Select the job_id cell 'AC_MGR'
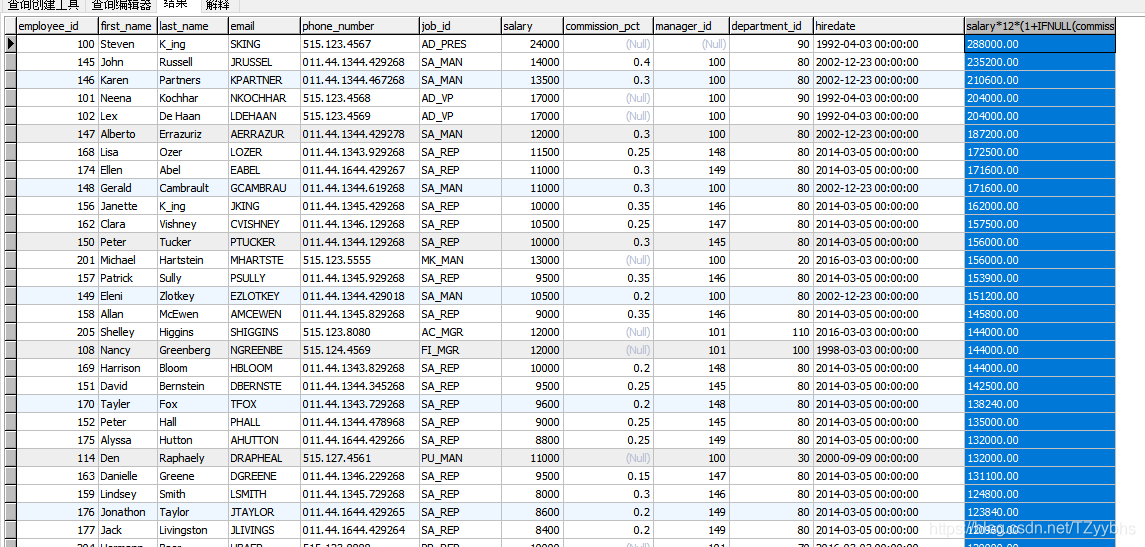 pyautogui.click(x=459, y=332)
